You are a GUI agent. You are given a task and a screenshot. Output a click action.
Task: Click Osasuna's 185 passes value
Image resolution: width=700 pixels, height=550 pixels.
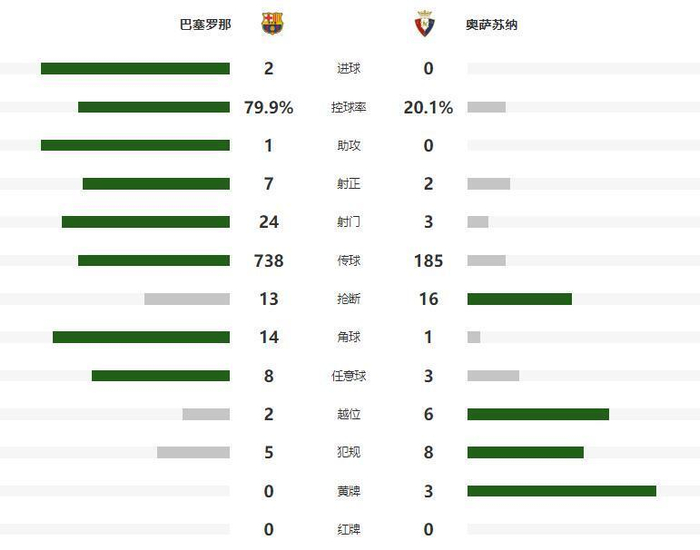click(429, 261)
